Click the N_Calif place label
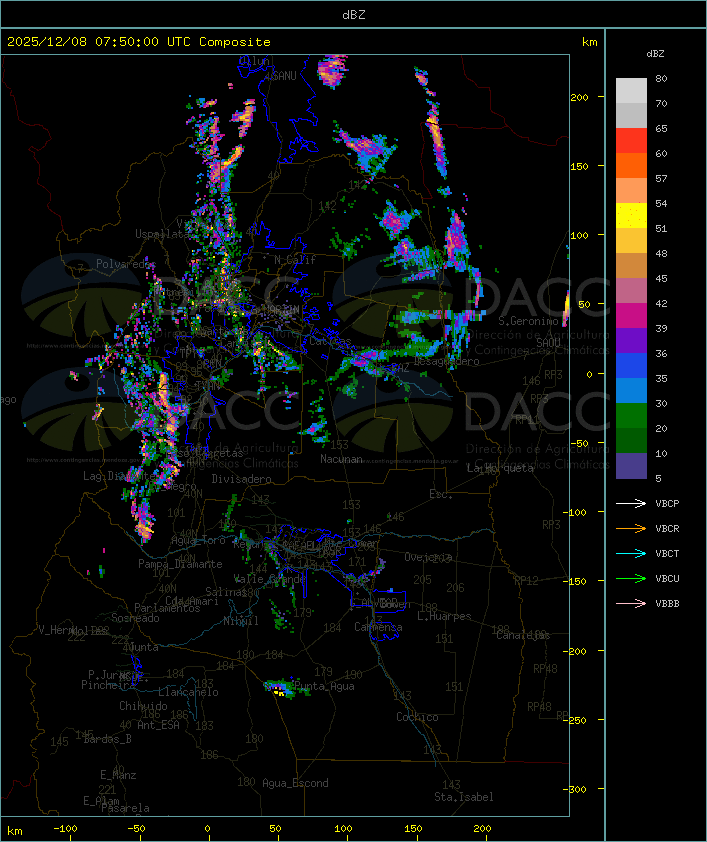Viewport: 707px width, 842px height. (x=295, y=260)
